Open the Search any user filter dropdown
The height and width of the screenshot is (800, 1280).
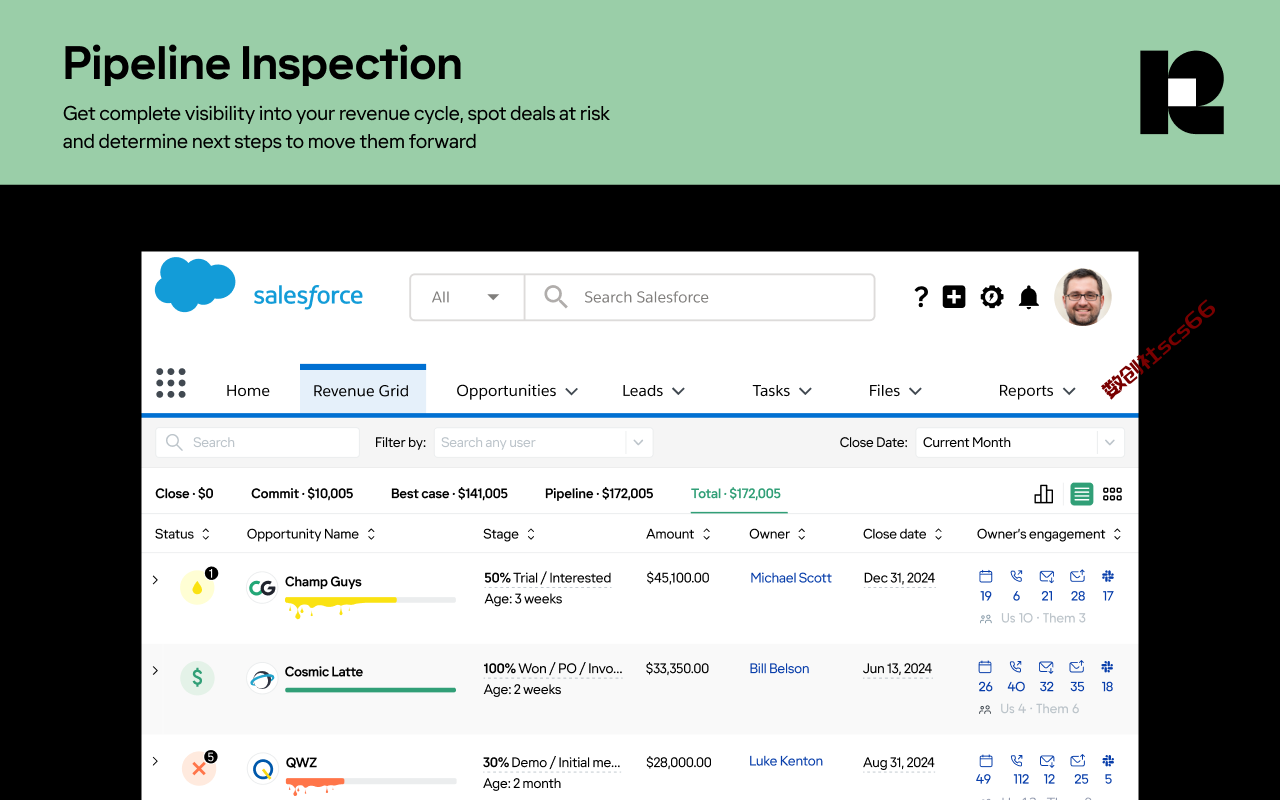click(x=543, y=442)
